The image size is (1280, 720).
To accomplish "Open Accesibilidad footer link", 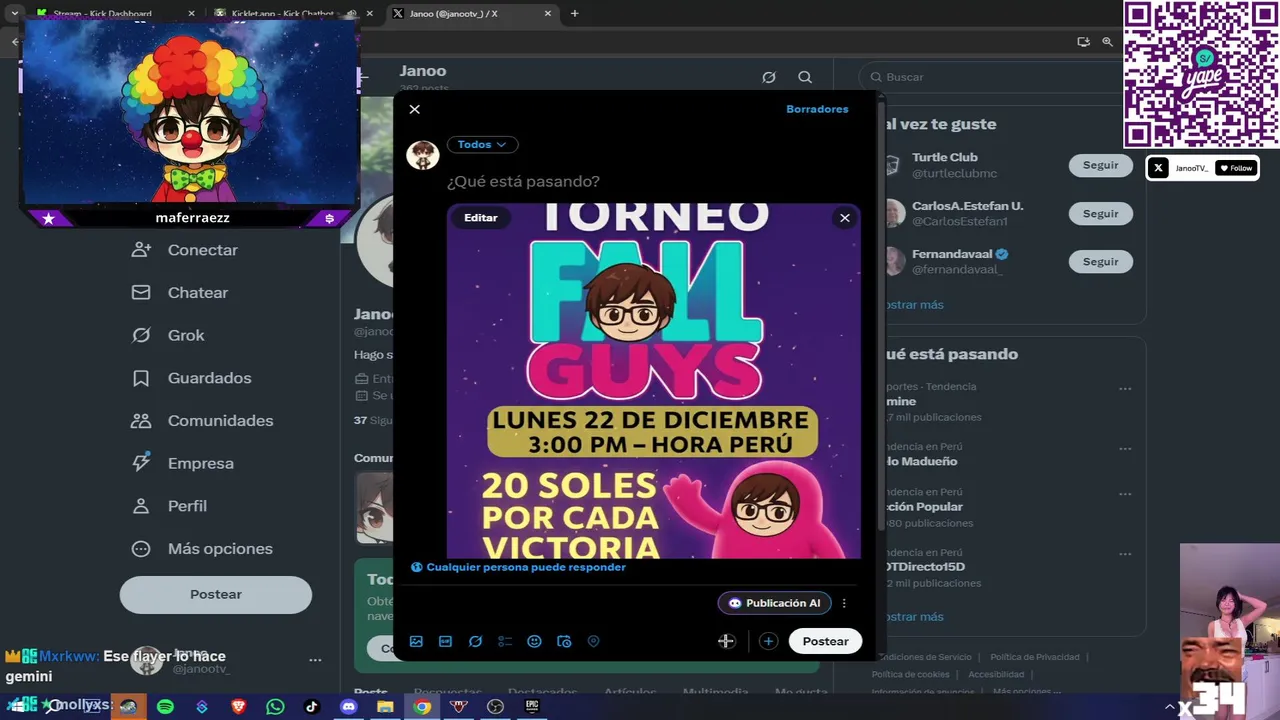I will (996, 674).
